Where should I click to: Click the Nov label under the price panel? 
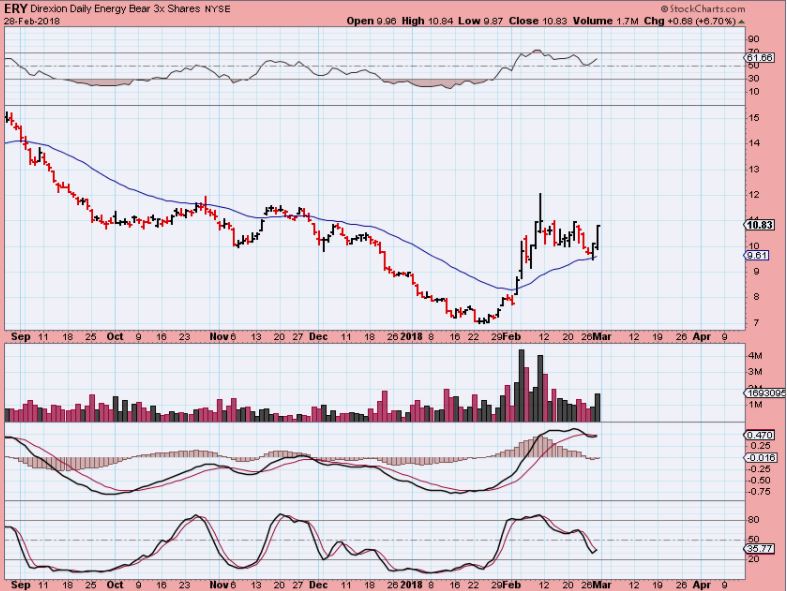tap(218, 337)
